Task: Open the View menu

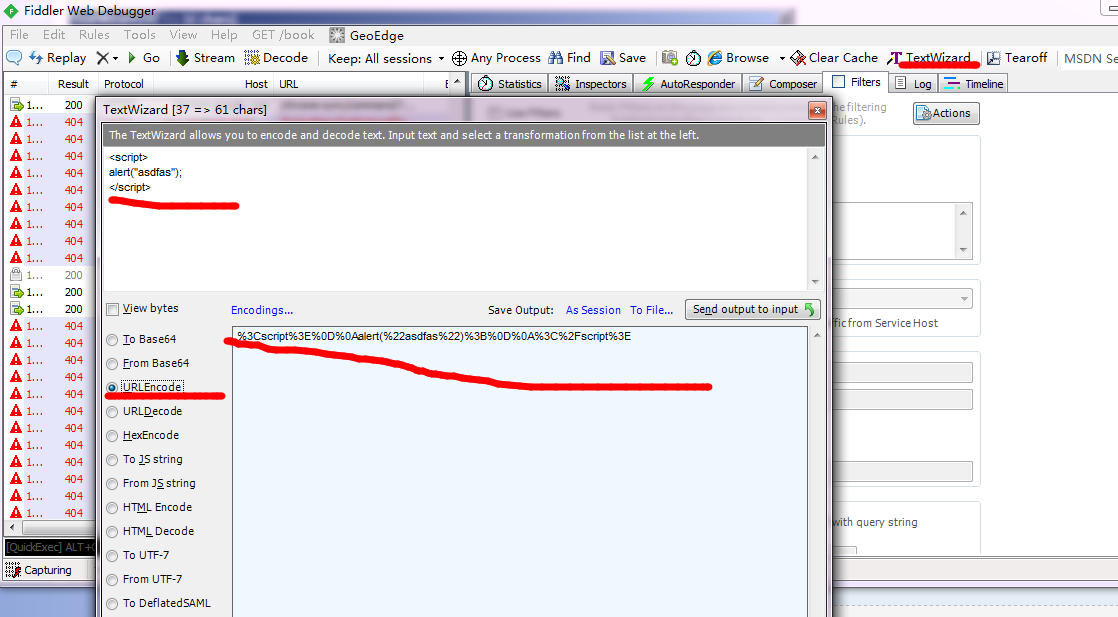Action: coord(183,34)
